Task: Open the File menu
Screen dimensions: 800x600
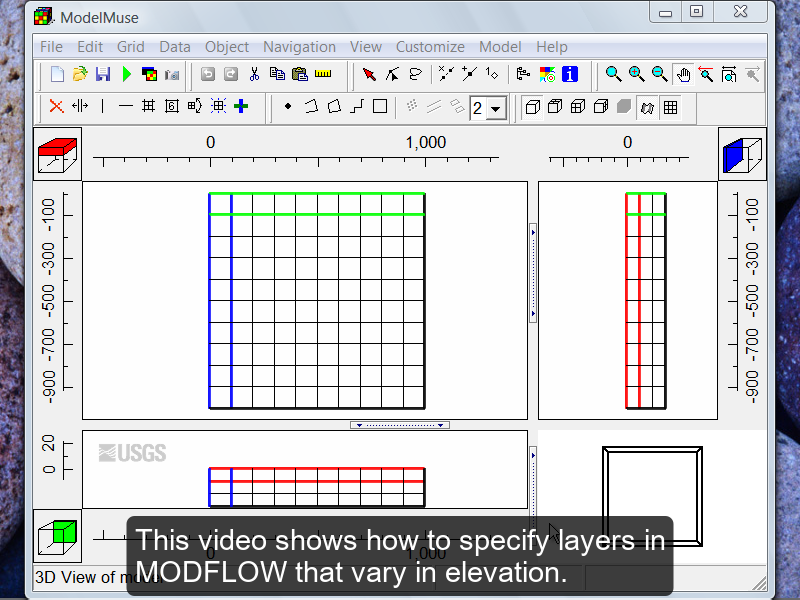Action: tap(51, 47)
